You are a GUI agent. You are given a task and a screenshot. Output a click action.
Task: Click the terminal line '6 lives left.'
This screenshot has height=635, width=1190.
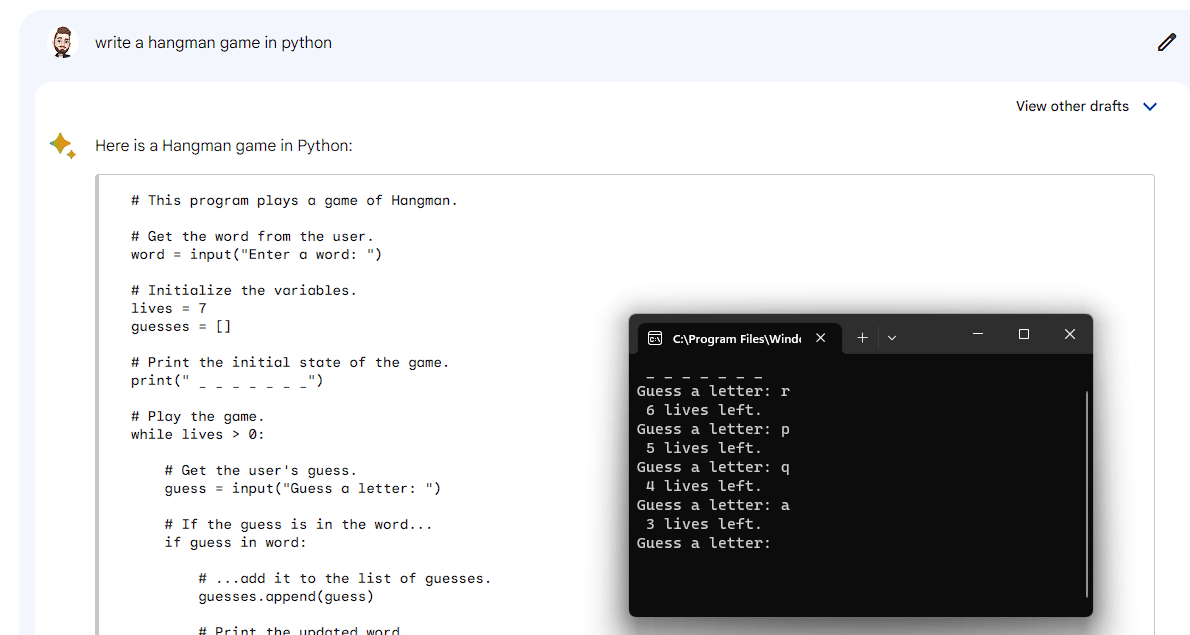704,410
